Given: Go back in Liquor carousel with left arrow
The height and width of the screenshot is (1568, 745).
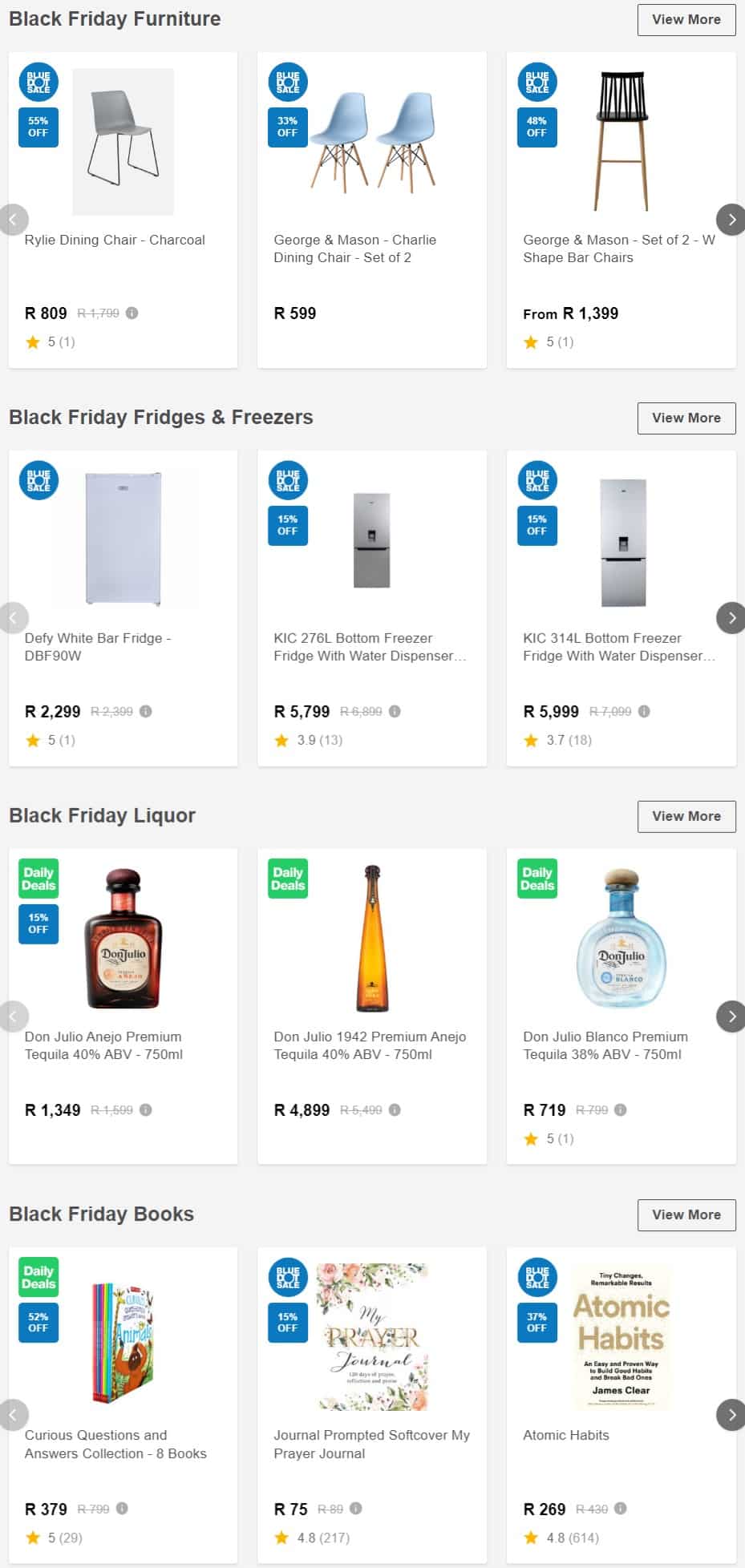Looking at the screenshot, I should click(14, 1016).
